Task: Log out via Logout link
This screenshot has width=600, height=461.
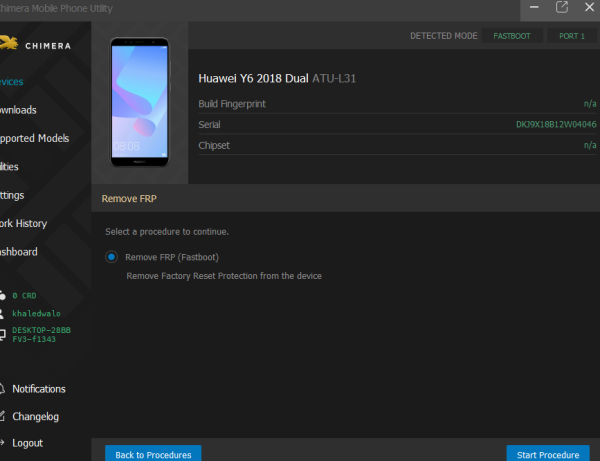Action: tap(28, 443)
